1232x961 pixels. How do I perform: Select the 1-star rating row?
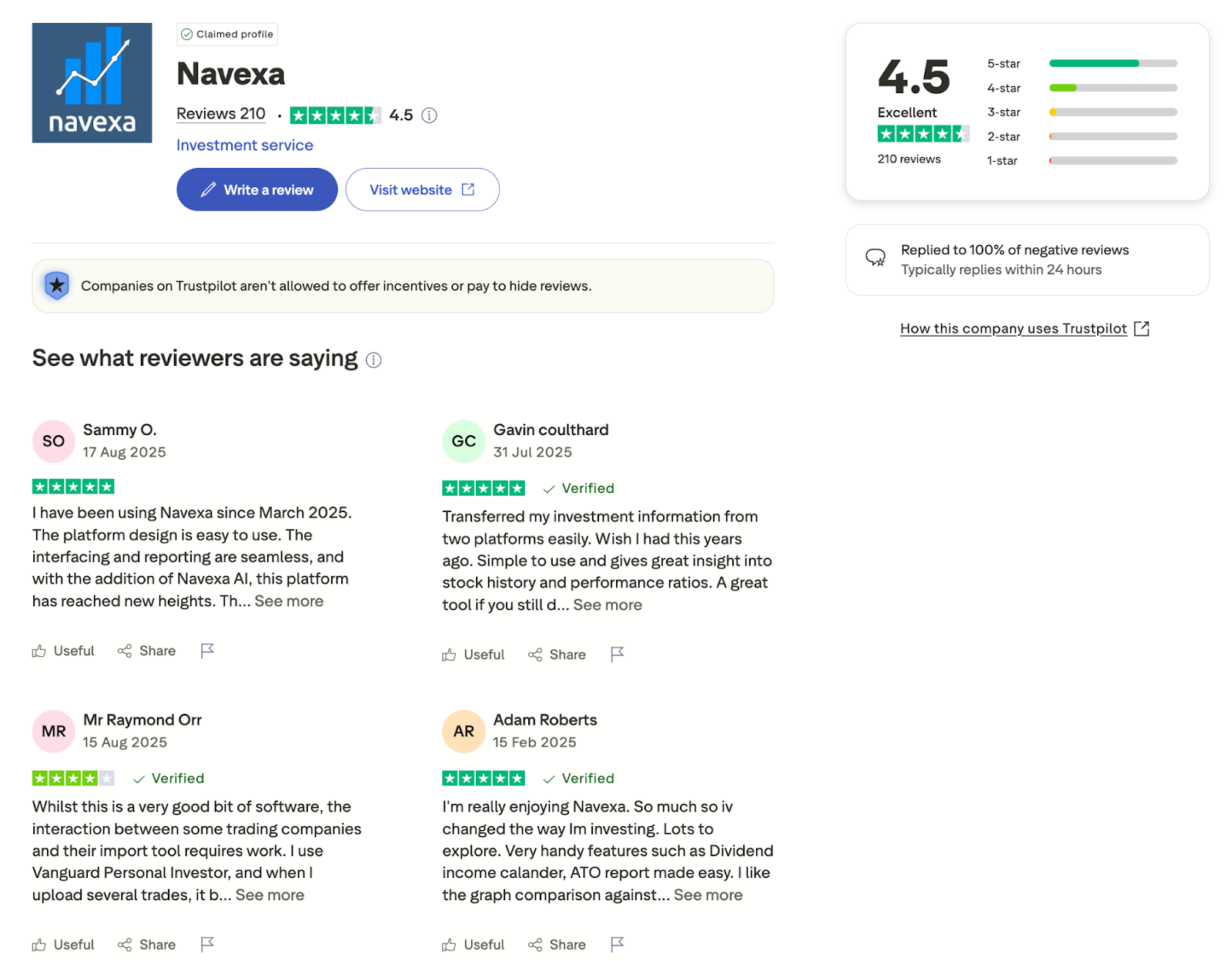pyautogui.click(x=1082, y=160)
